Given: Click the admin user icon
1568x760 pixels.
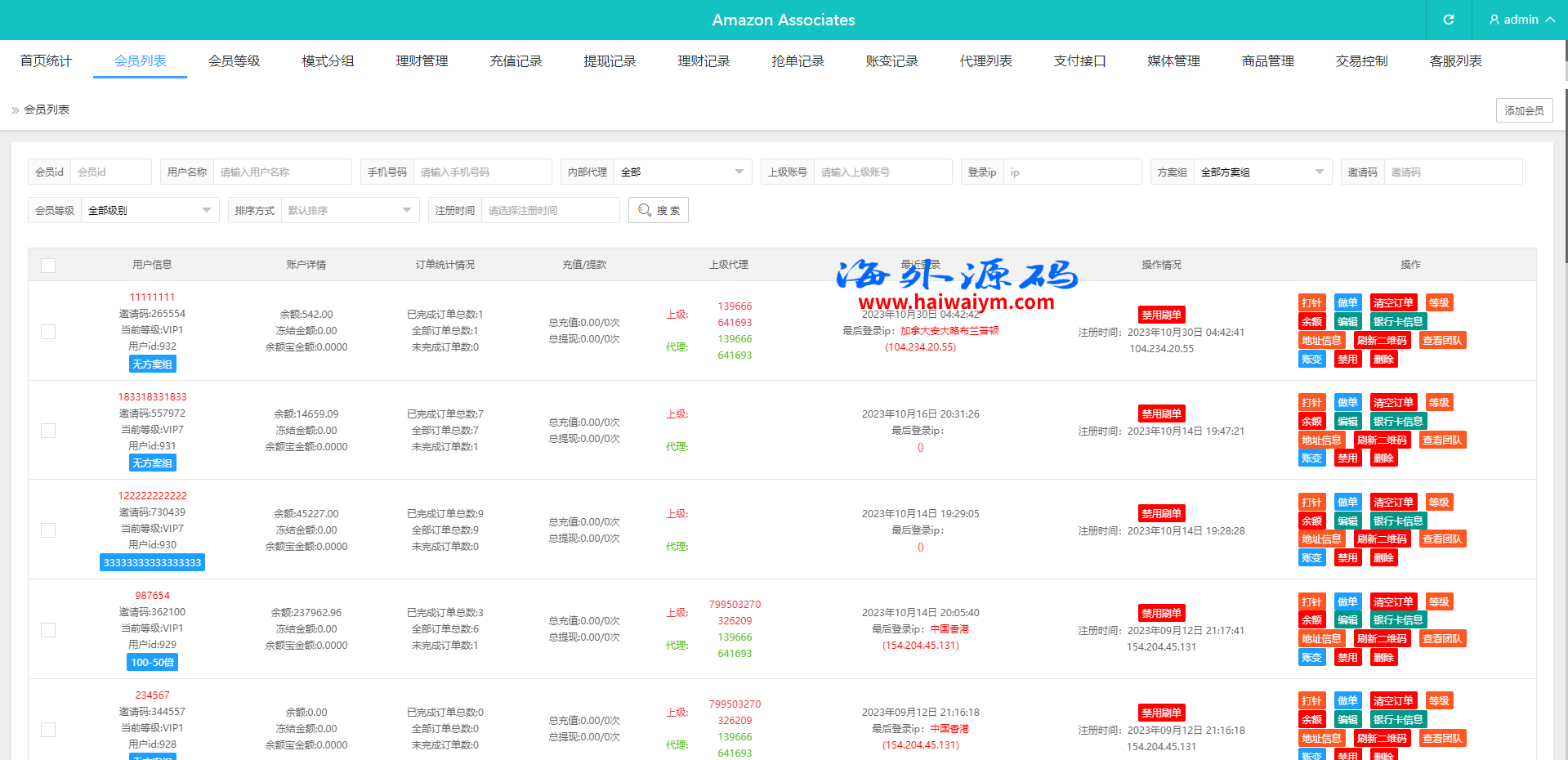Looking at the screenshot, I should (1494, 20).
